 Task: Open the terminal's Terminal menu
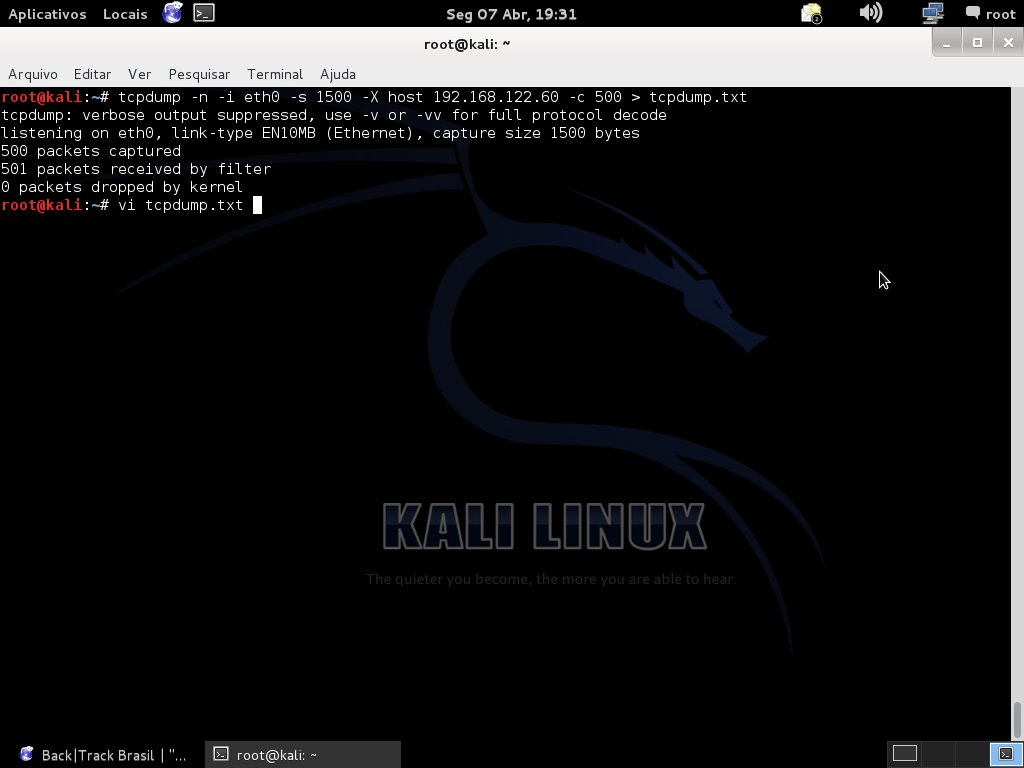275,74
